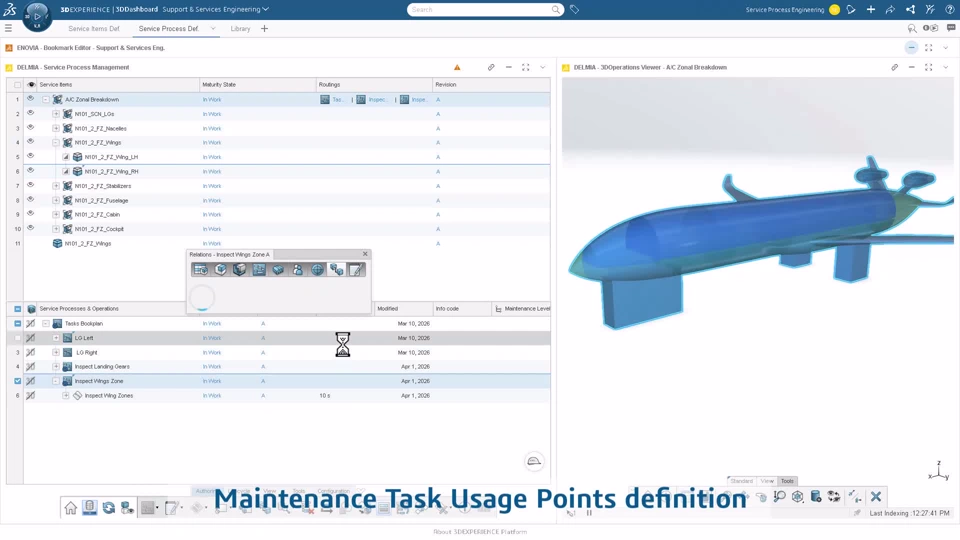The image size is (960, 540).
Task: Click the plus Add icon in top bar
Action: [871, 9]
